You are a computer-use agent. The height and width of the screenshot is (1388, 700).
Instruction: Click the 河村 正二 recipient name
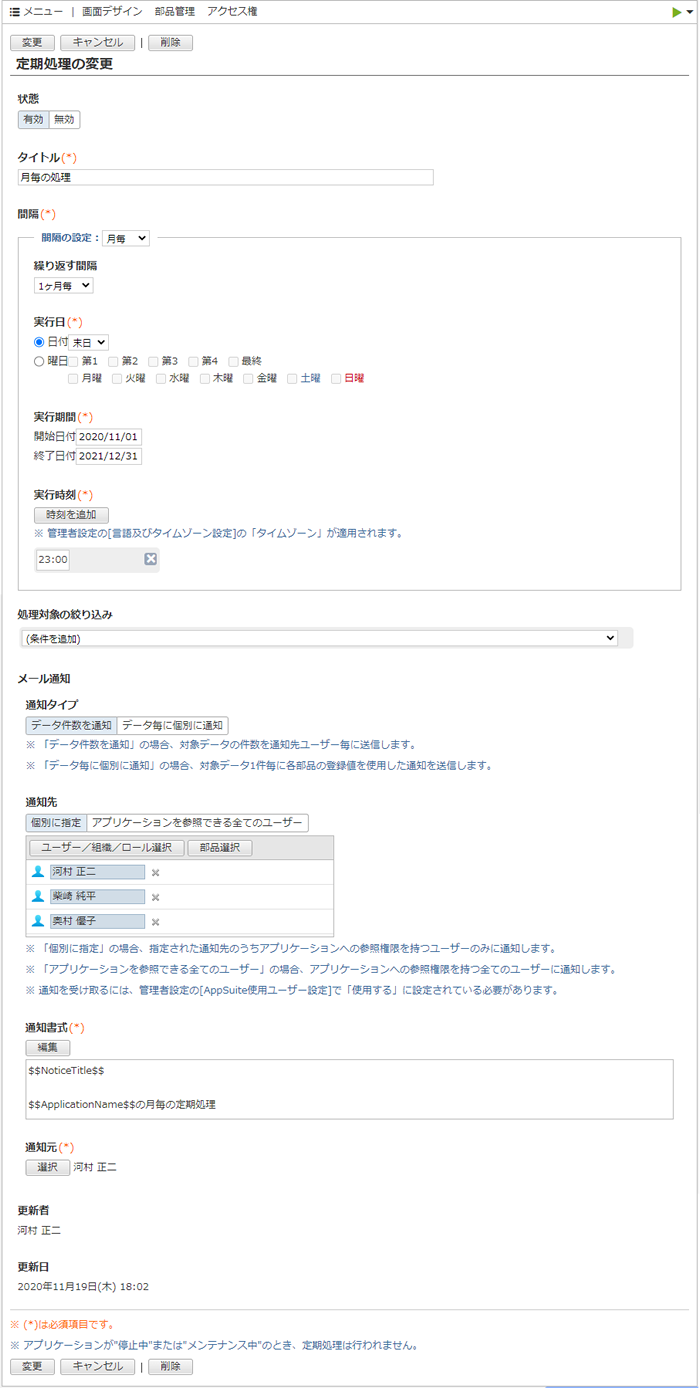click(x=97, y=872)
